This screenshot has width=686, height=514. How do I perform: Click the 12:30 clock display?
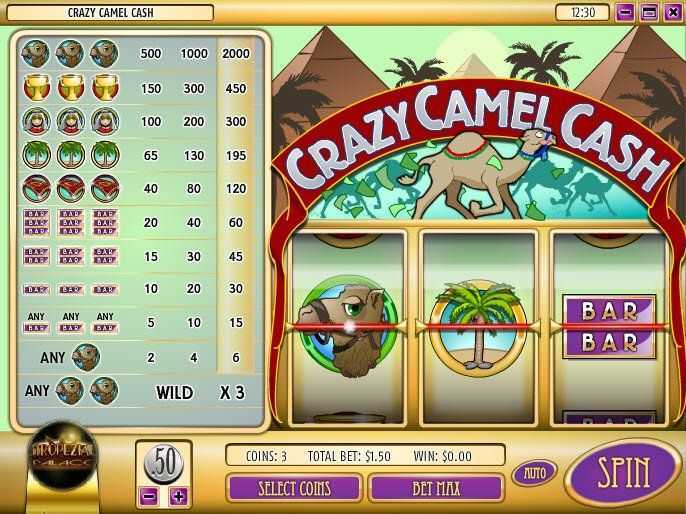[x=582, y=12]
